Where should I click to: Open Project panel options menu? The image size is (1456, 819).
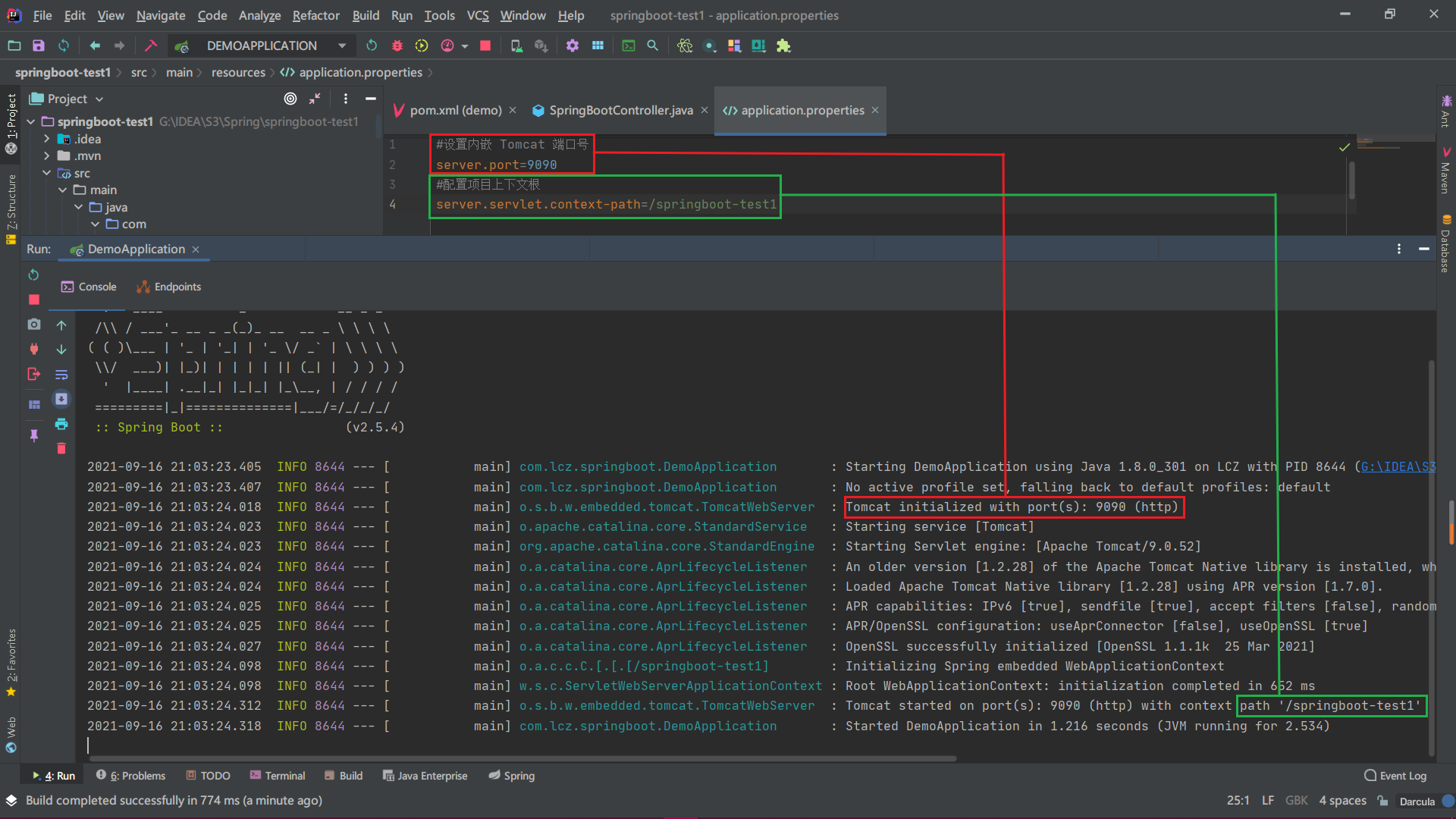tap(346, 99)
